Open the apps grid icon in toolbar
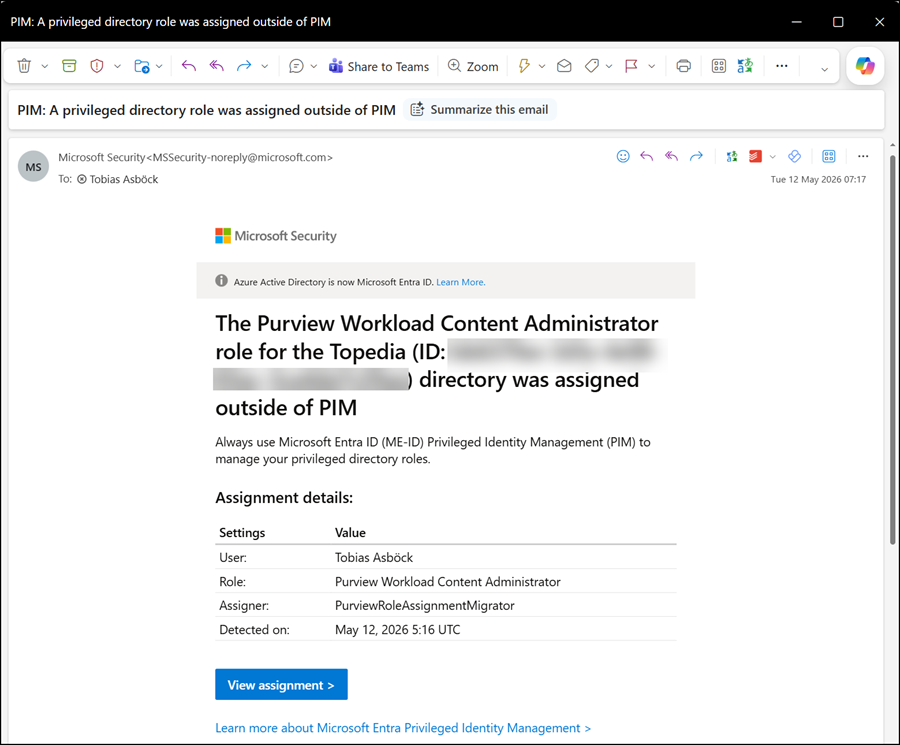The image size is (900, 745). pos(719,66)
